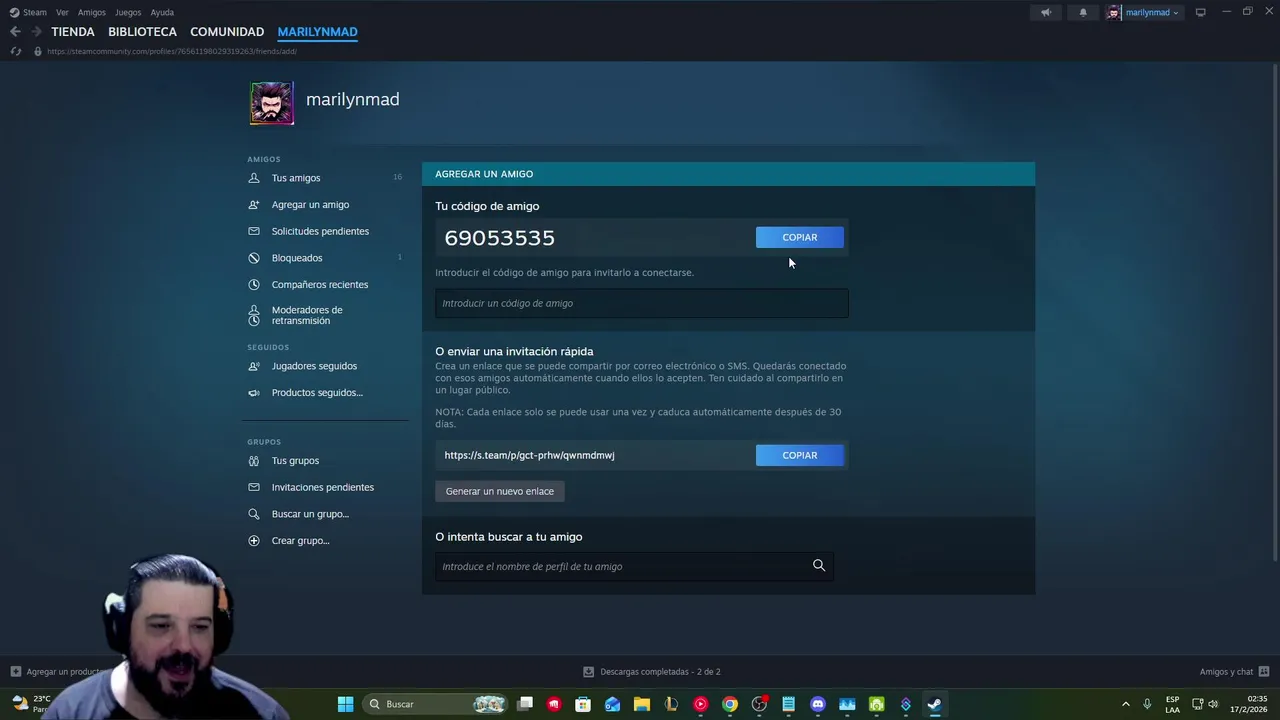
Task: Click the search magnifier in friend search
Action: click(819, 566)
